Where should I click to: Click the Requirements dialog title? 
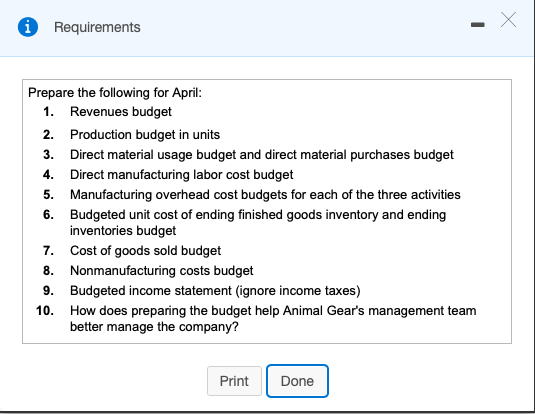[97, 27]
